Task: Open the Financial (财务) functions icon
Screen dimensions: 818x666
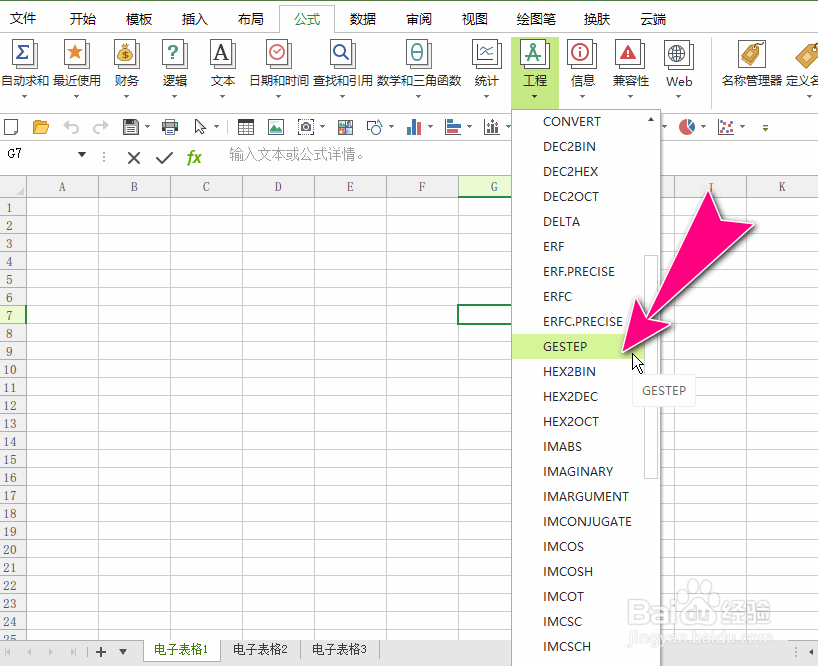Action: point(126,54)
